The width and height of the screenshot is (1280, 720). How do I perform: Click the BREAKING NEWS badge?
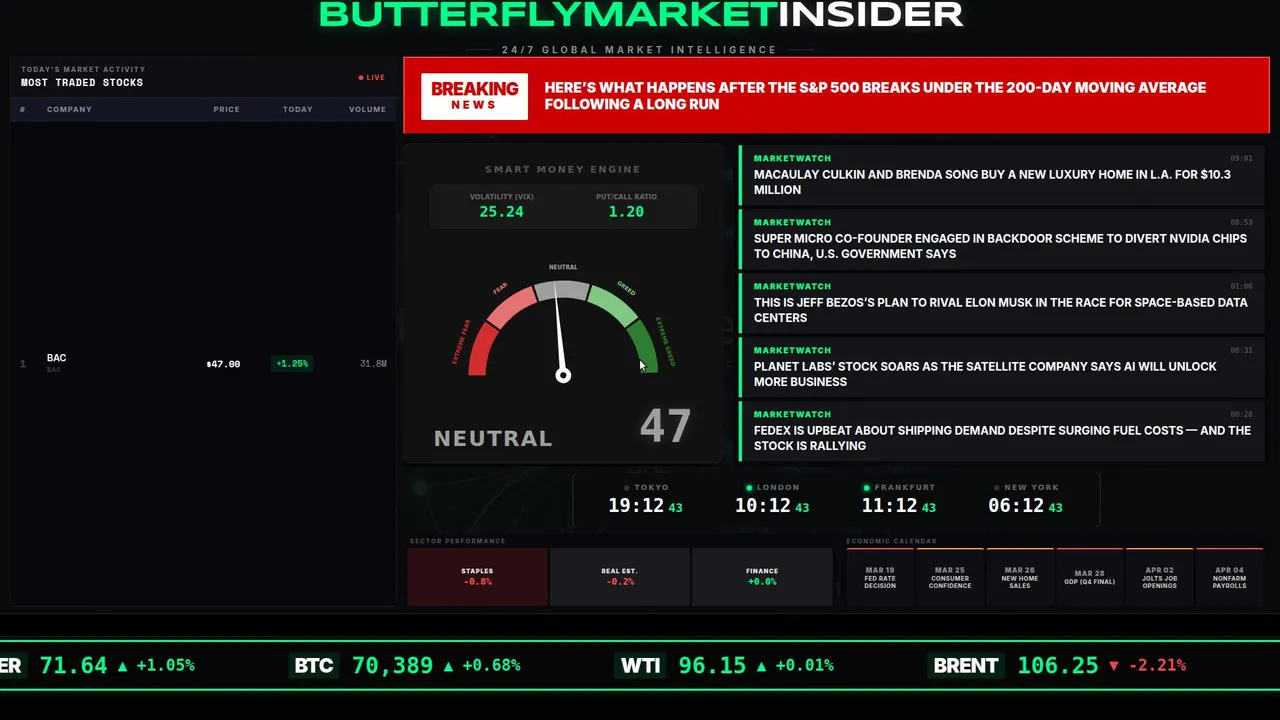pos(474,96)
